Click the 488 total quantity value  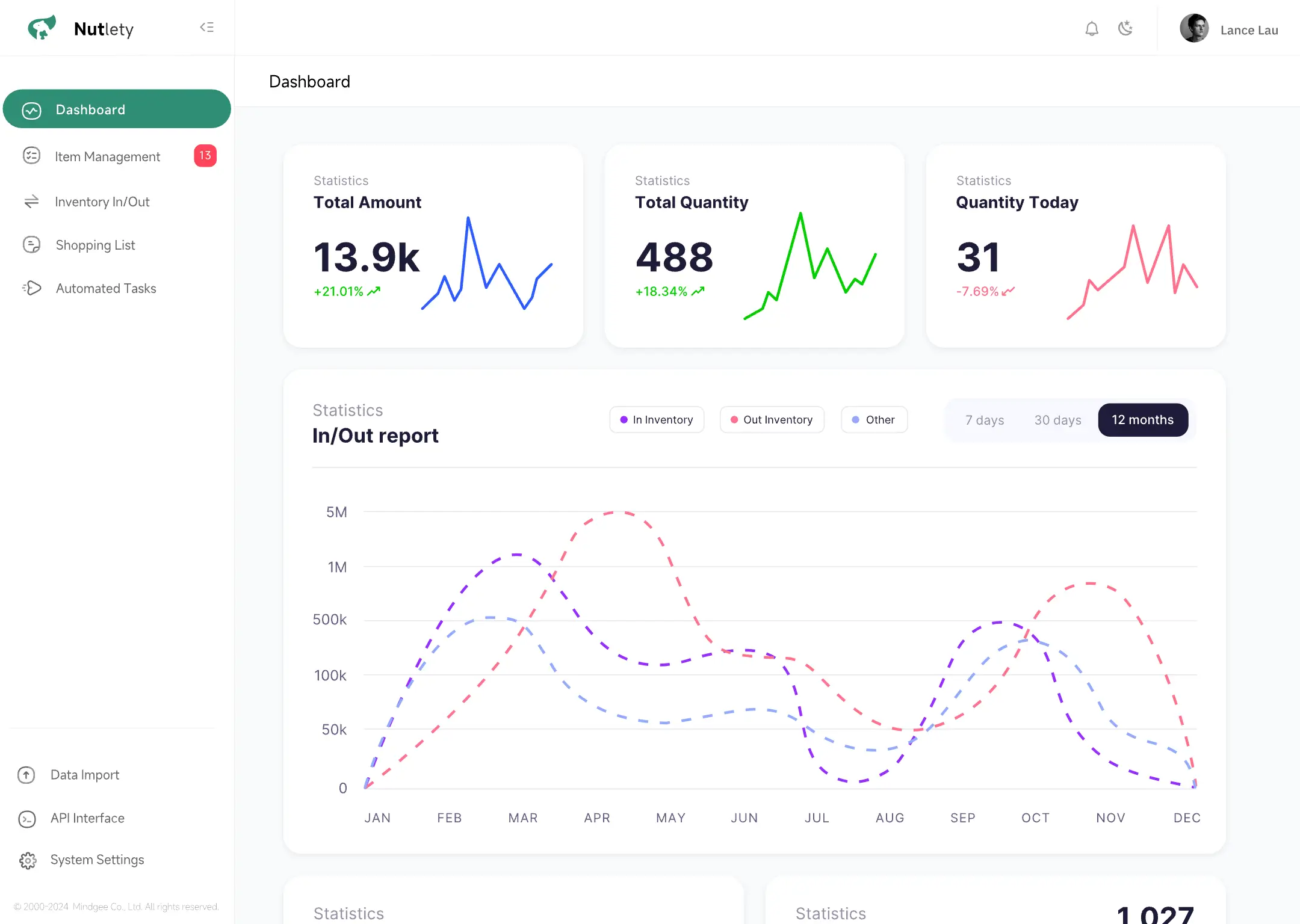click(x=674, y=257)
